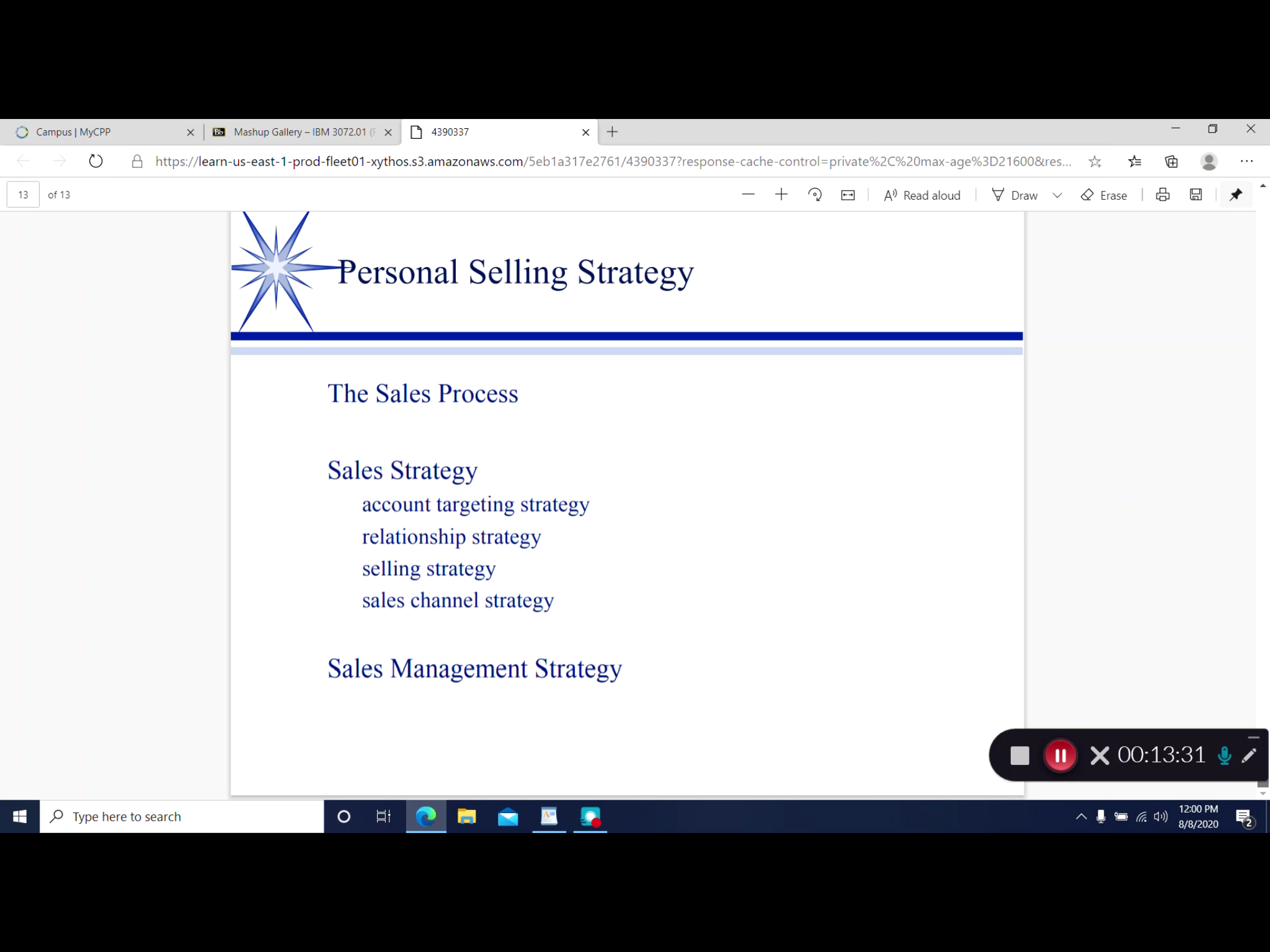Open a new browser tab
Screen dimensions: 1270x952
[612, 131]
